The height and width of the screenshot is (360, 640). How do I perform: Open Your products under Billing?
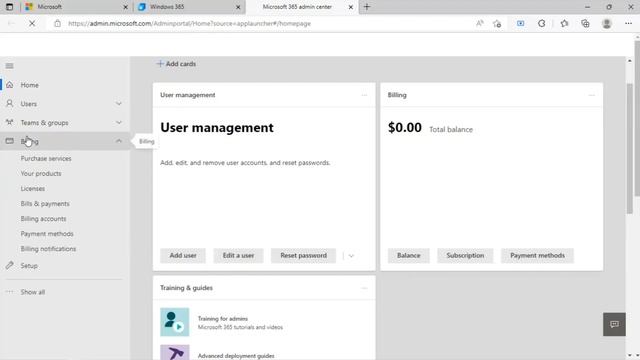(x=41, y=173)
